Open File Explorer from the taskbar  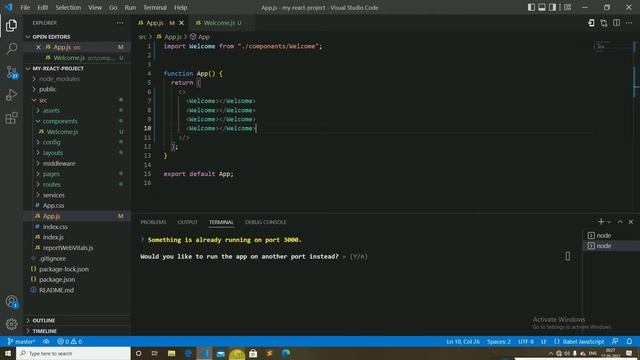171,353
